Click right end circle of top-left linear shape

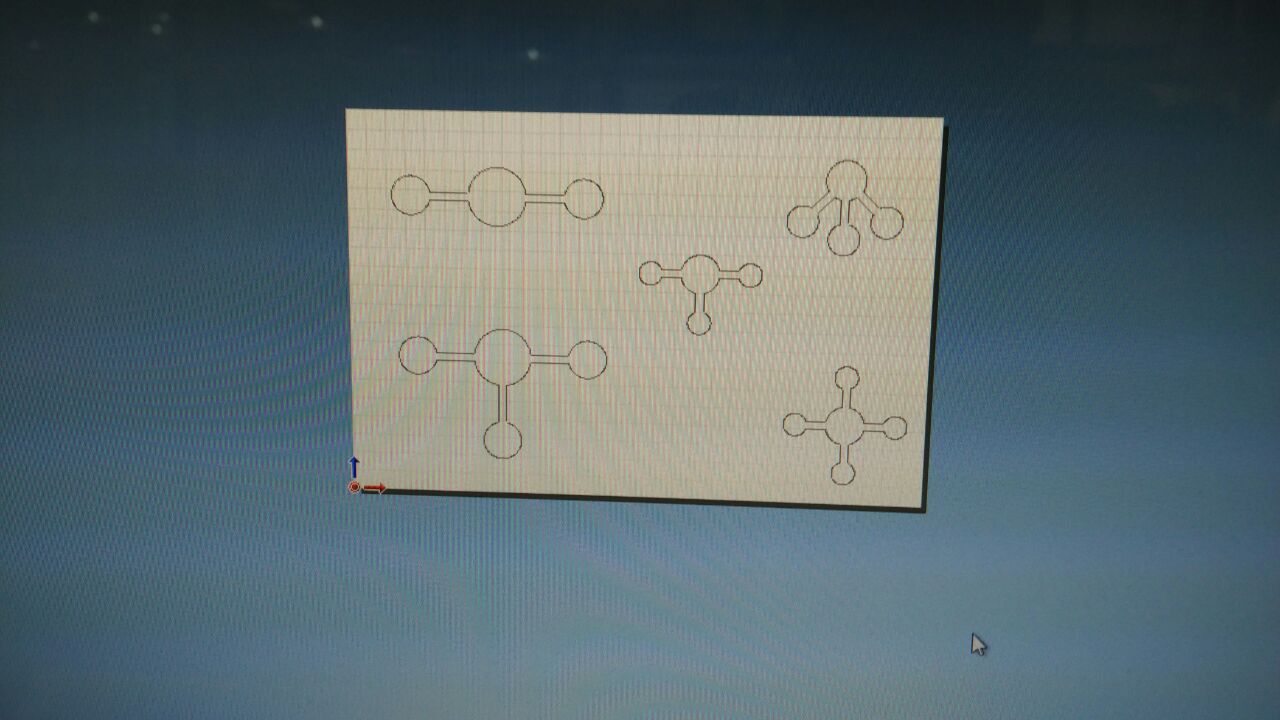[583, 198]
